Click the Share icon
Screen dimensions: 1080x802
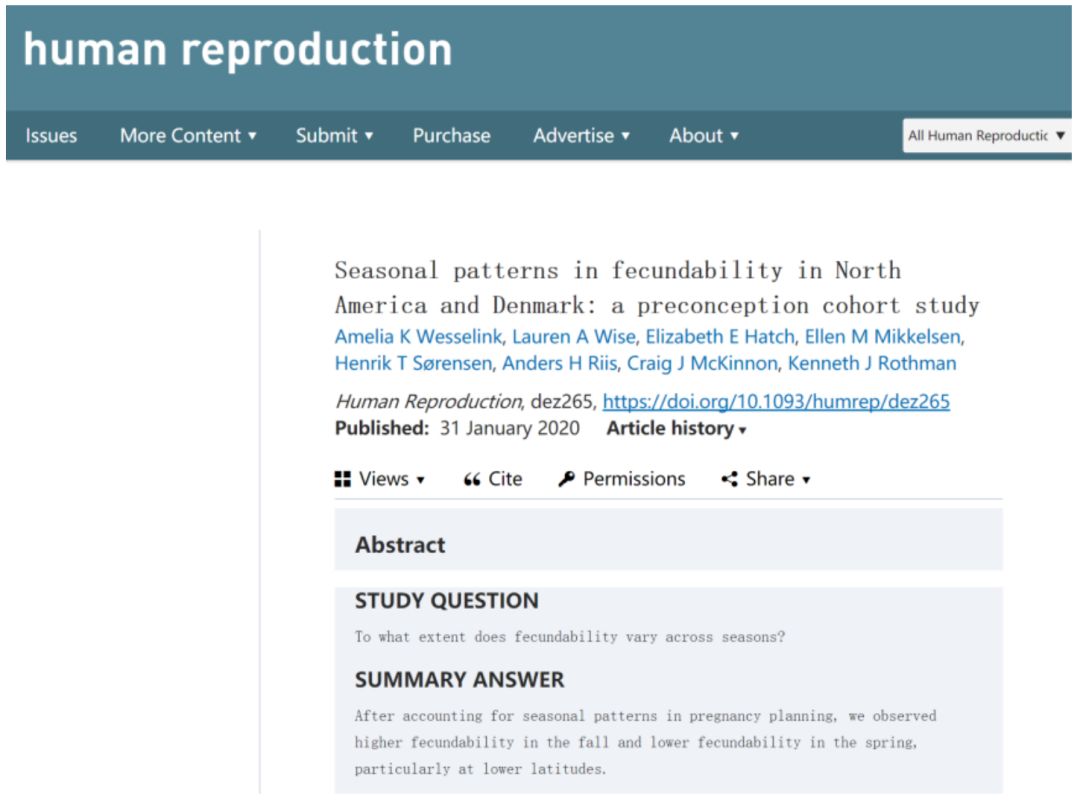(729, 479)
